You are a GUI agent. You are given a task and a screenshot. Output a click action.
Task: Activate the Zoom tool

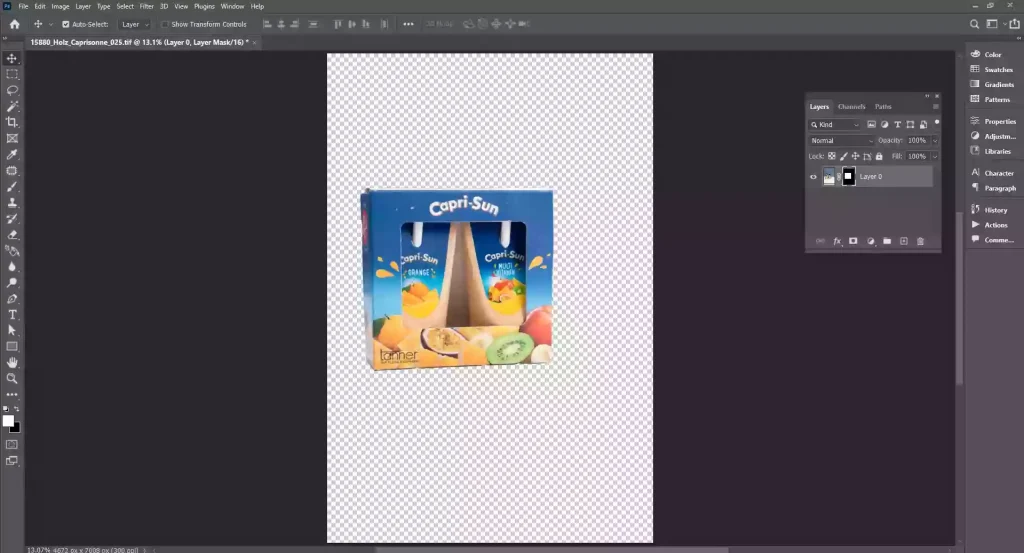pyautogui.click(x=12, y=379)
